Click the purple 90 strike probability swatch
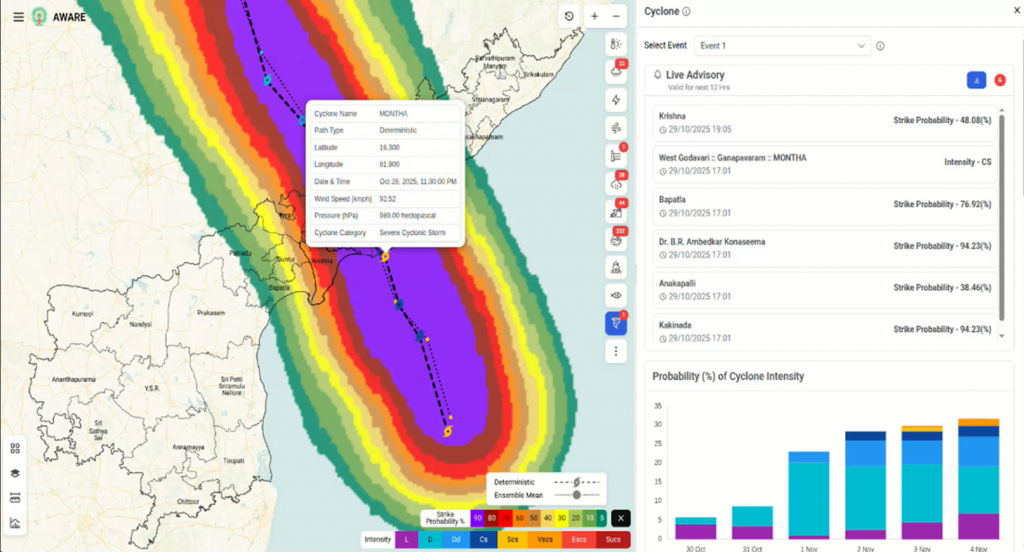The width and height of the screenshot is (1024, 552). 478,518
